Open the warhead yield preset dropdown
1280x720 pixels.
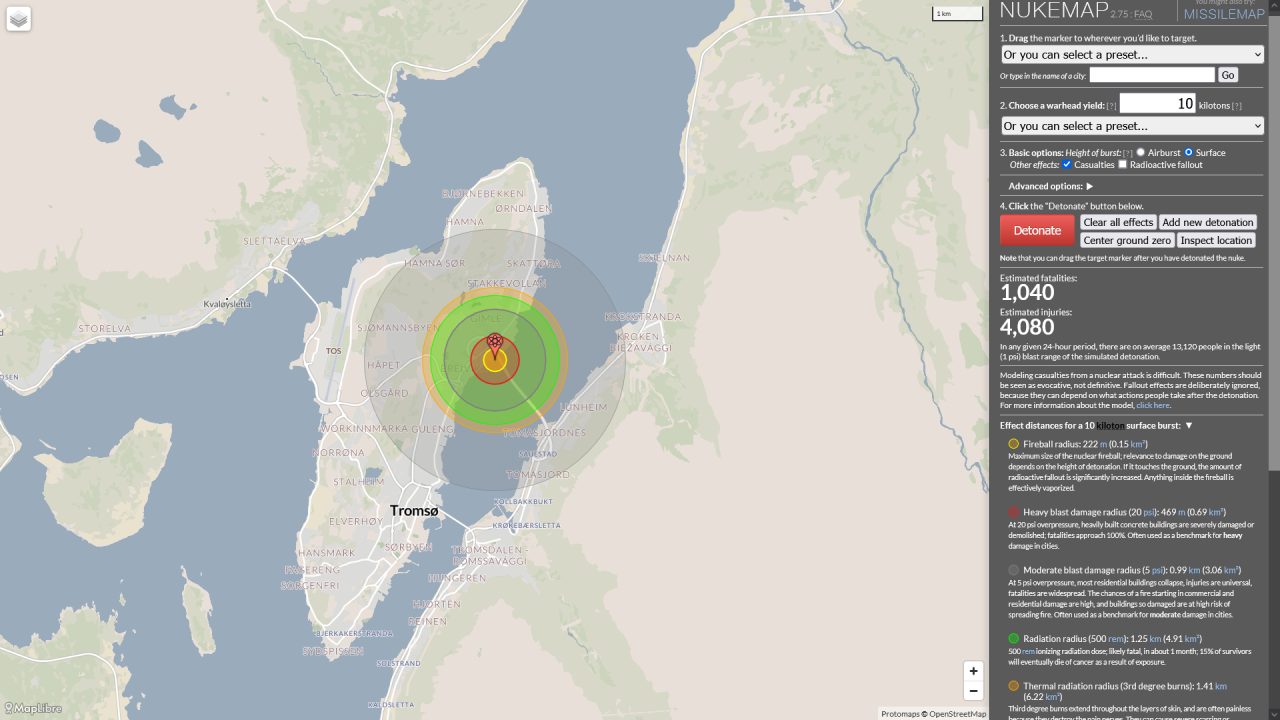pyautogui.click(x=1131, y=125)
